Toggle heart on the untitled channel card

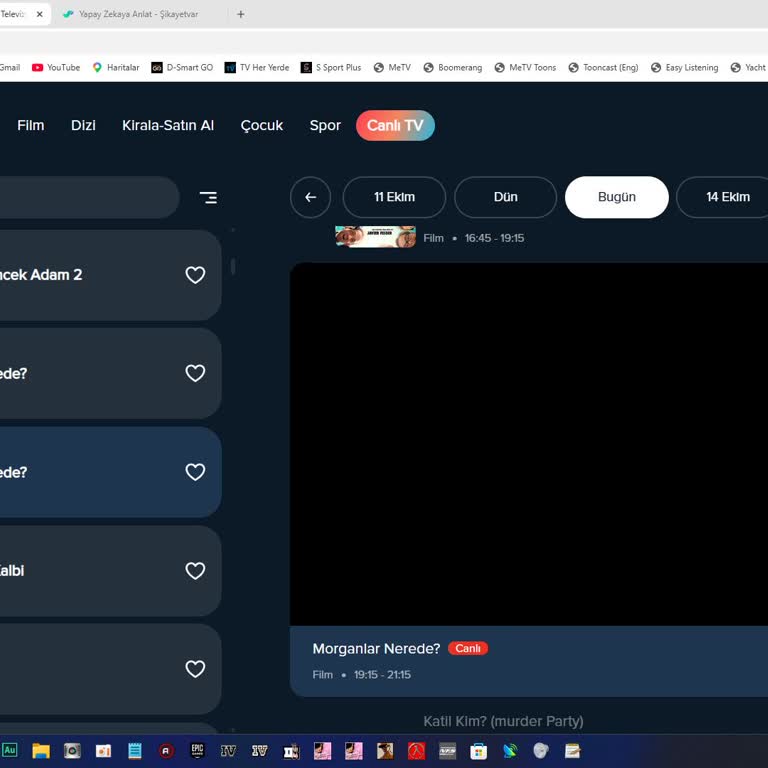195,669
